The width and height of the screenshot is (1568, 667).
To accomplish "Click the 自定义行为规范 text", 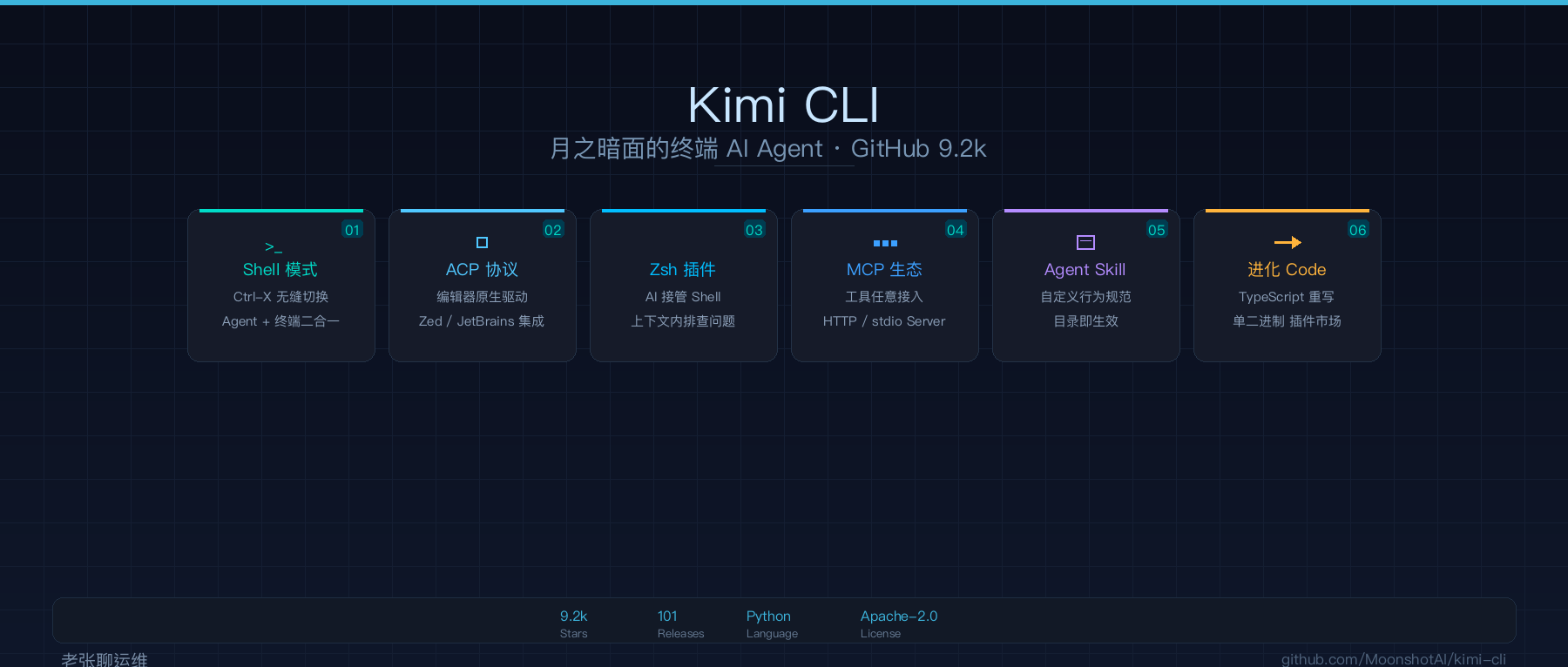I will [1085, 297].
